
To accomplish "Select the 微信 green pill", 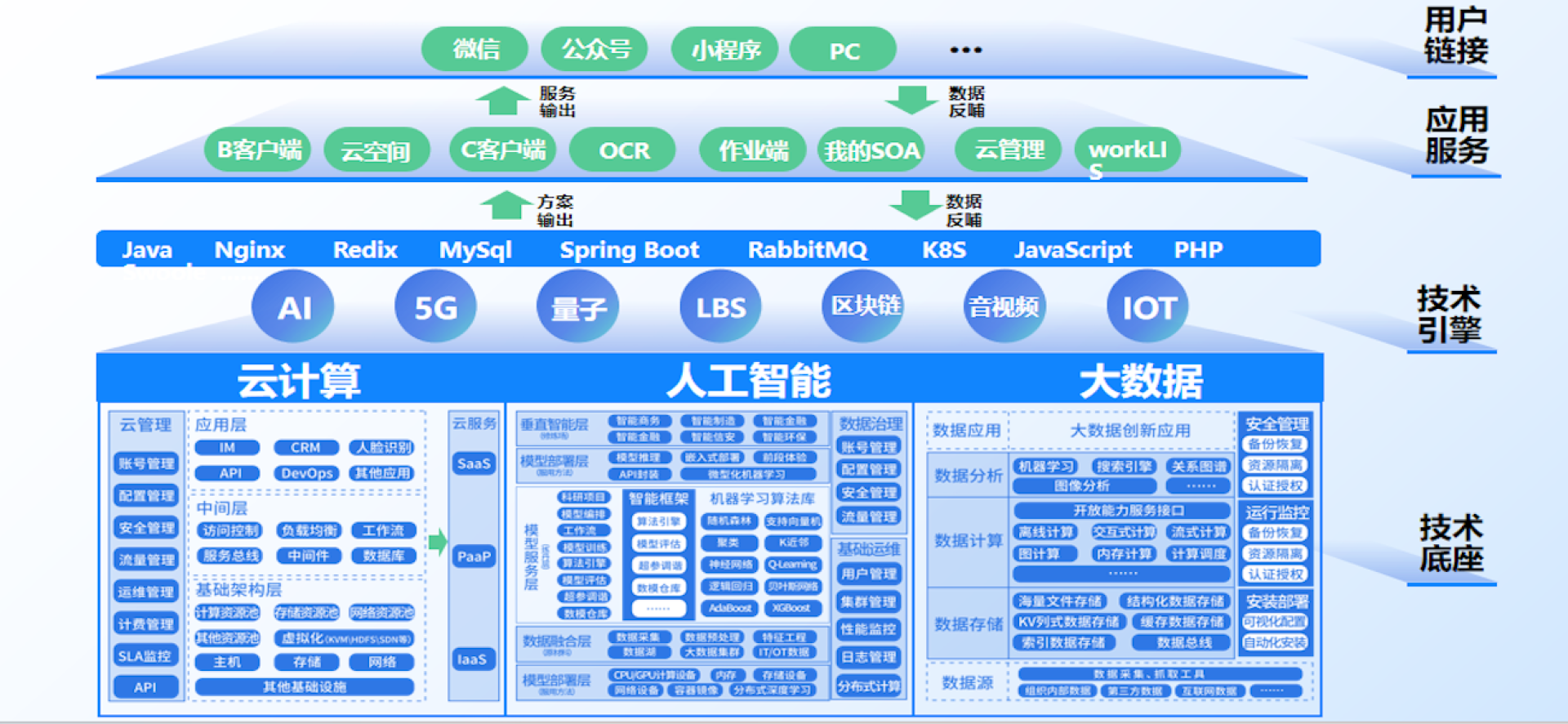I will click(x=475, y=49).
